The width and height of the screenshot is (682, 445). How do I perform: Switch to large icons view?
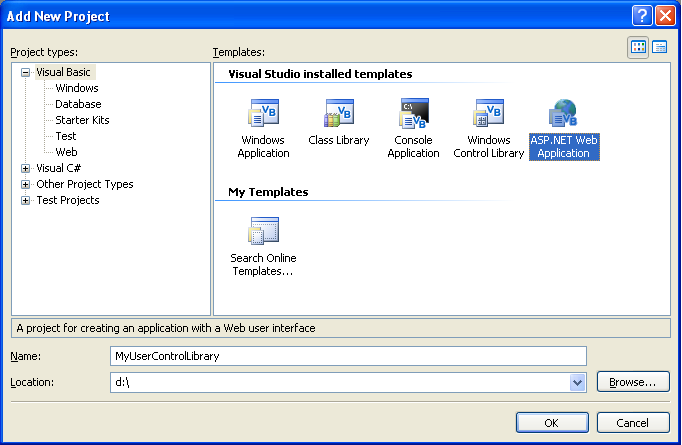click(x=638, y=47)
